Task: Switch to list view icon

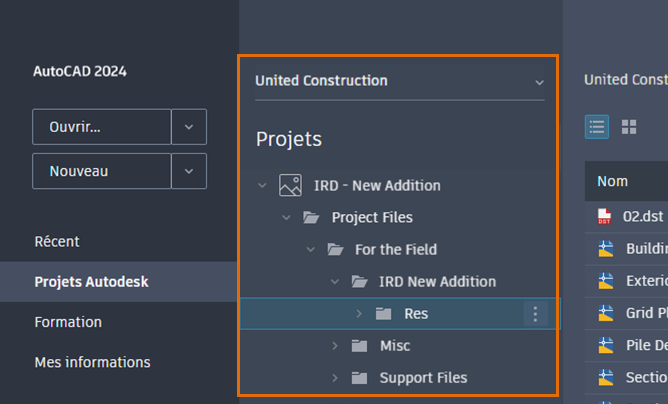Action: point(597,127)
